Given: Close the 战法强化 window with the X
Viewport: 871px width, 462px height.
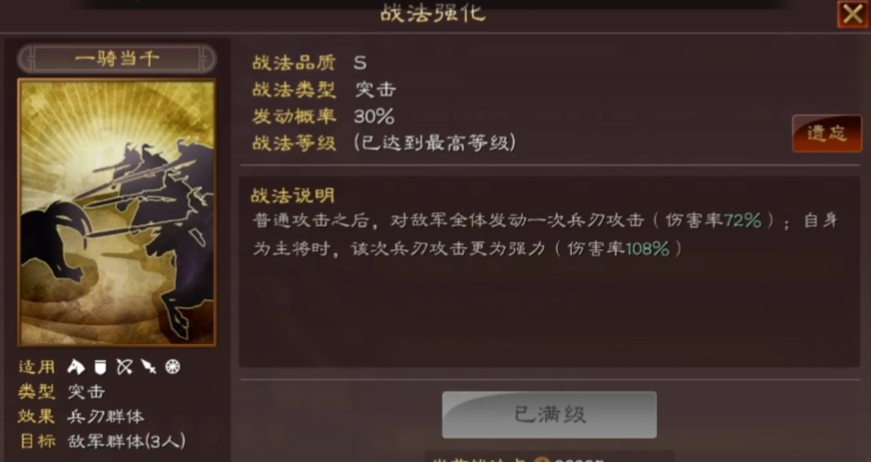Looking at the screenshot, I should point(852,14).
